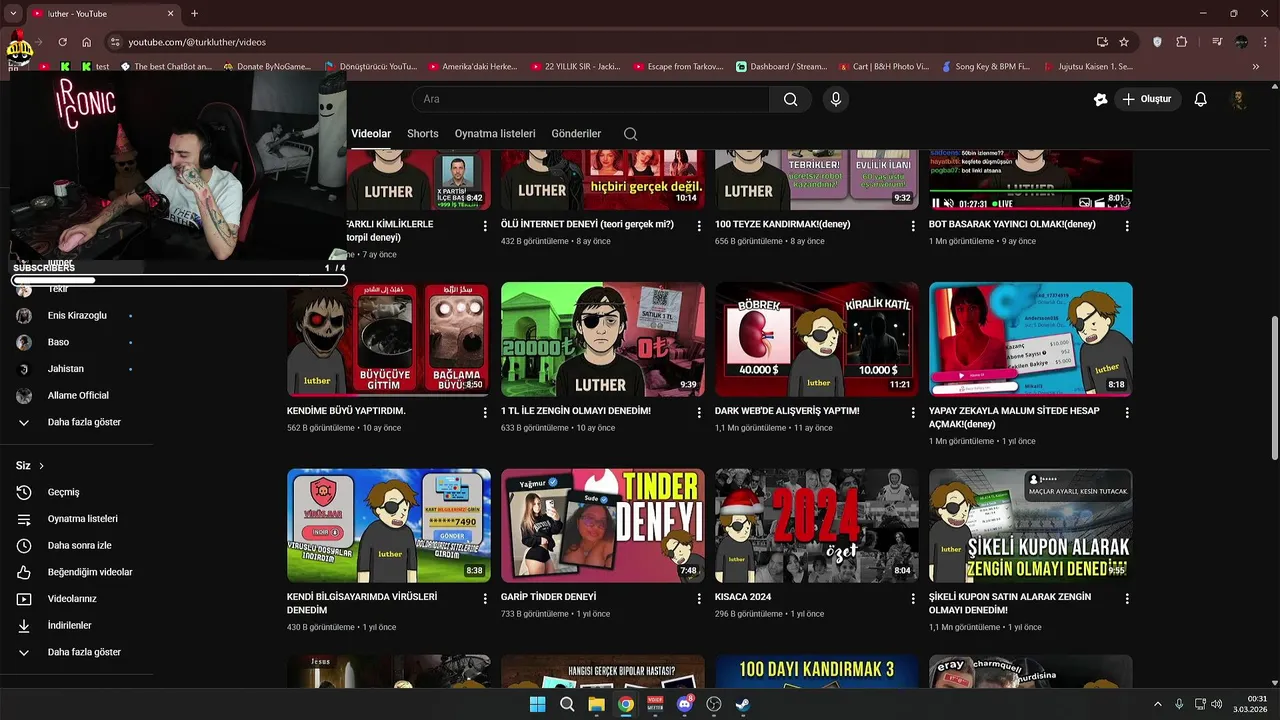
Task: Click the sparkle icon left of Oluştur
Action: pos(1101,99)
